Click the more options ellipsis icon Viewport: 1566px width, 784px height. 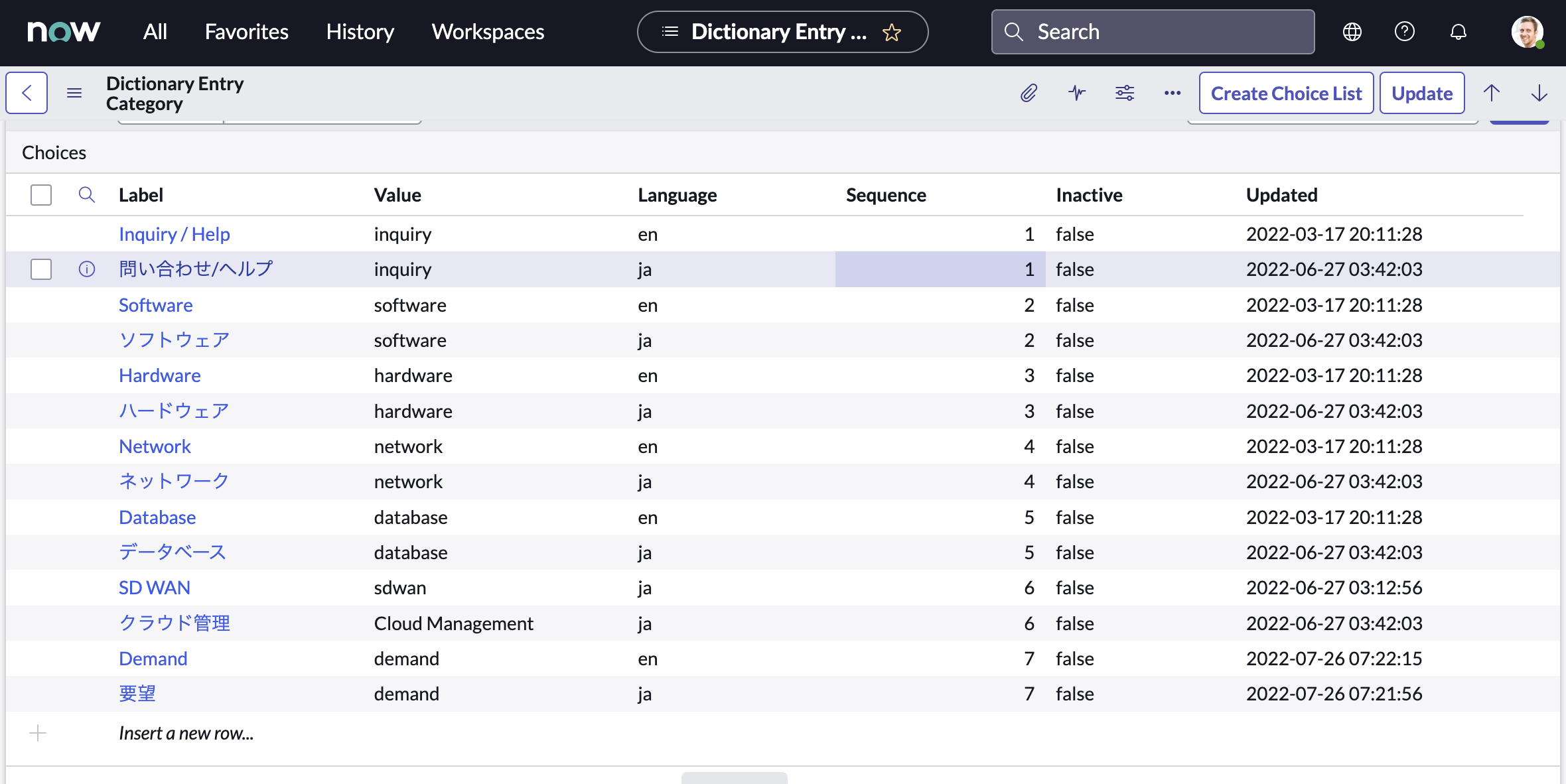[x=1173, y=93]
